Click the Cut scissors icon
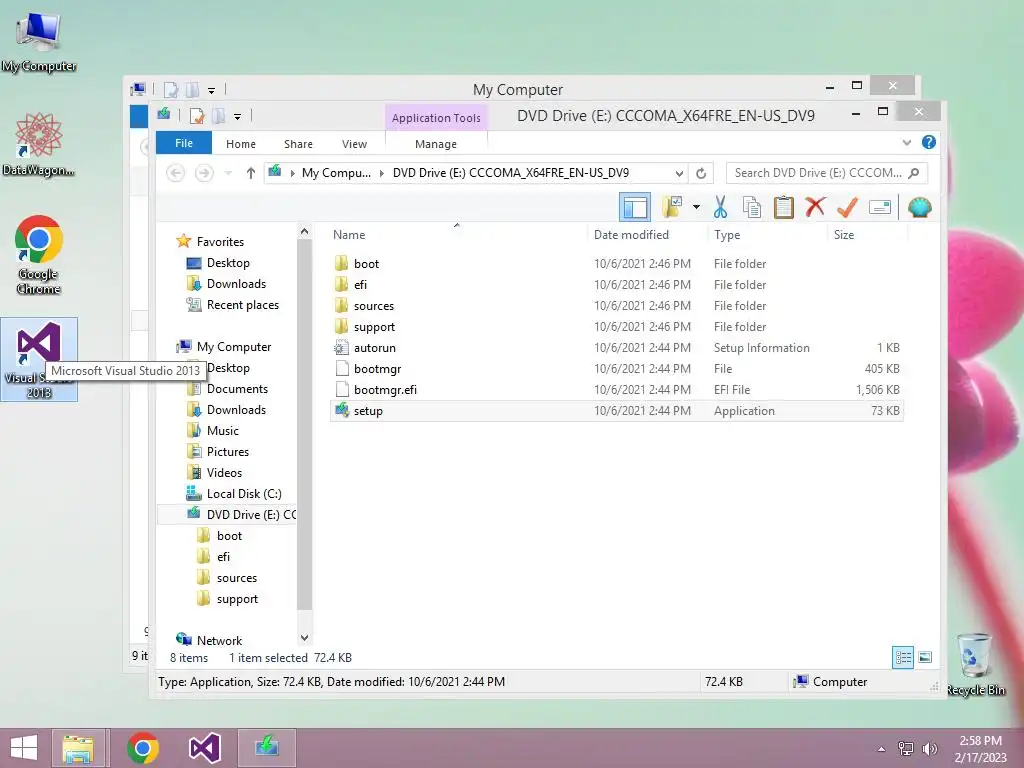The height and width of the screenshot is (768, 1024). 720,208
